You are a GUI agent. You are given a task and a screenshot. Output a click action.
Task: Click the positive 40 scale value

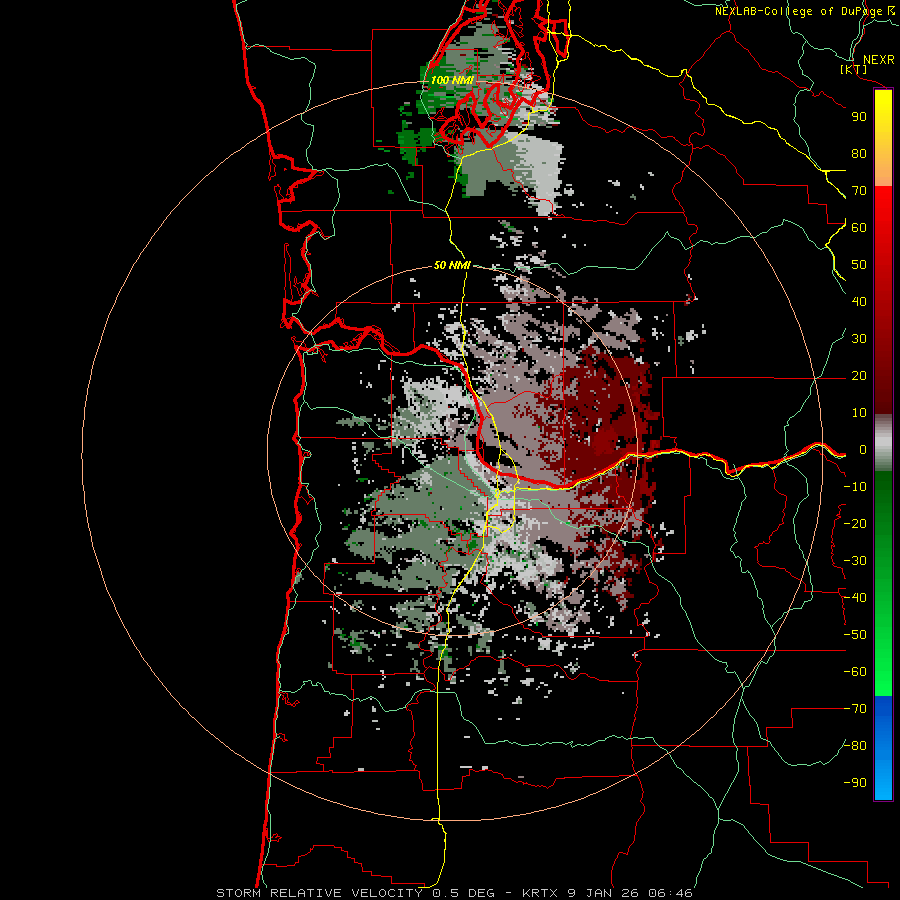coord(859,301)
